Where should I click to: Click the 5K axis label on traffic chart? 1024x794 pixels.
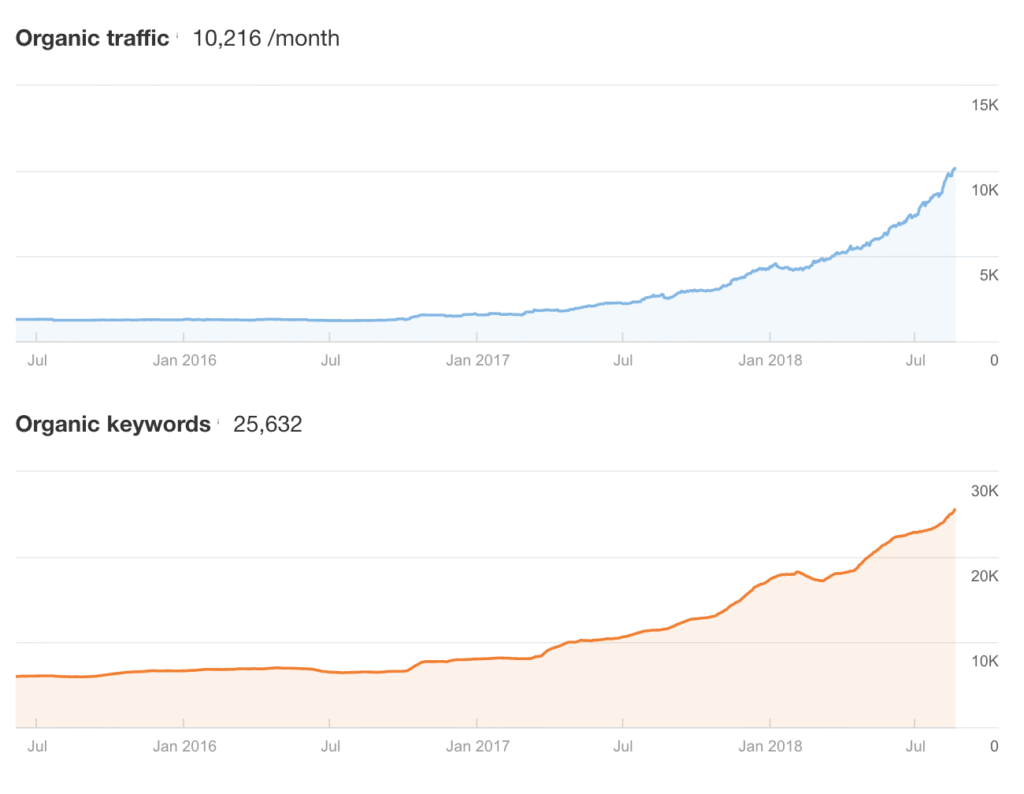(x=988, y=275)
